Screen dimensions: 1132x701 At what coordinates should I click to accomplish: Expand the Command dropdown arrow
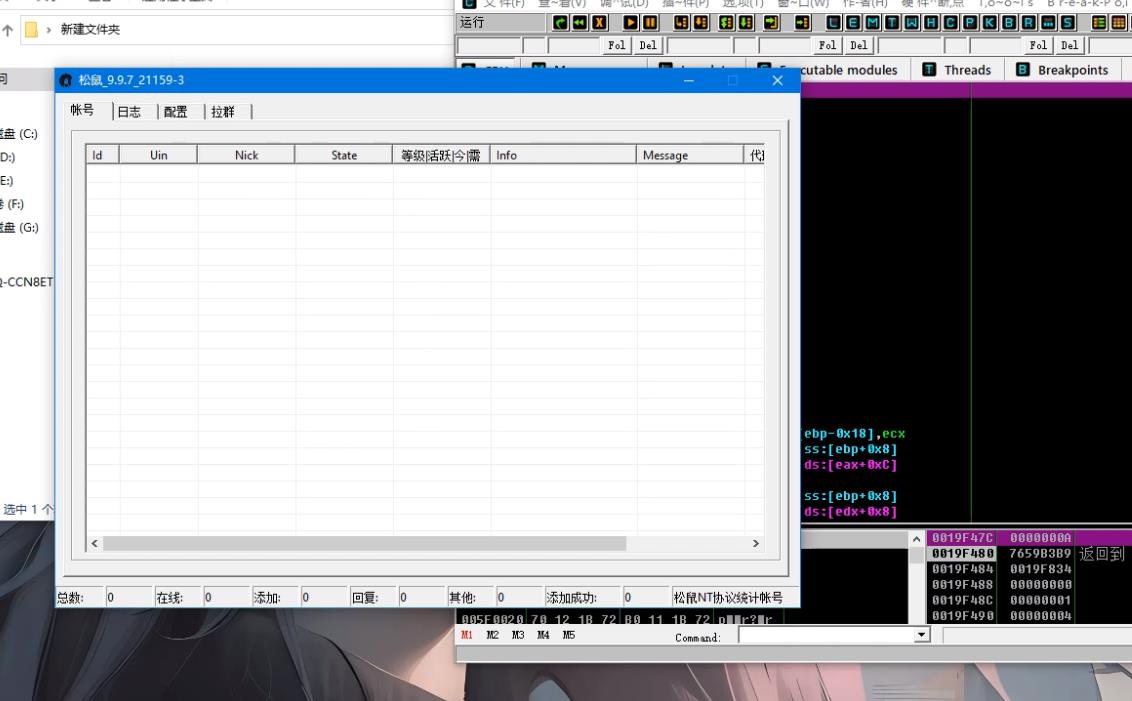[922, 636]
